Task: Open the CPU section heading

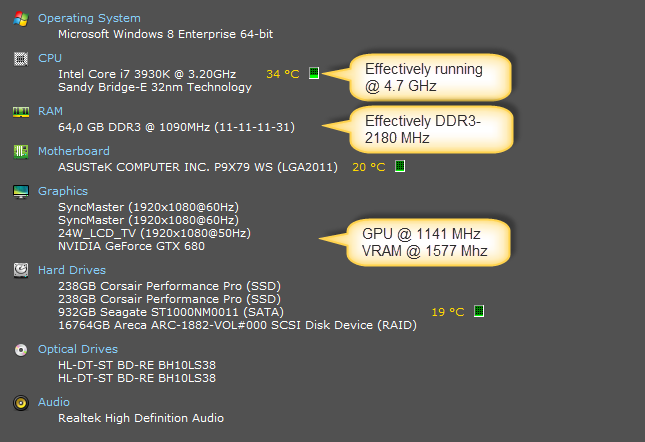Action: tap(50, 58)
